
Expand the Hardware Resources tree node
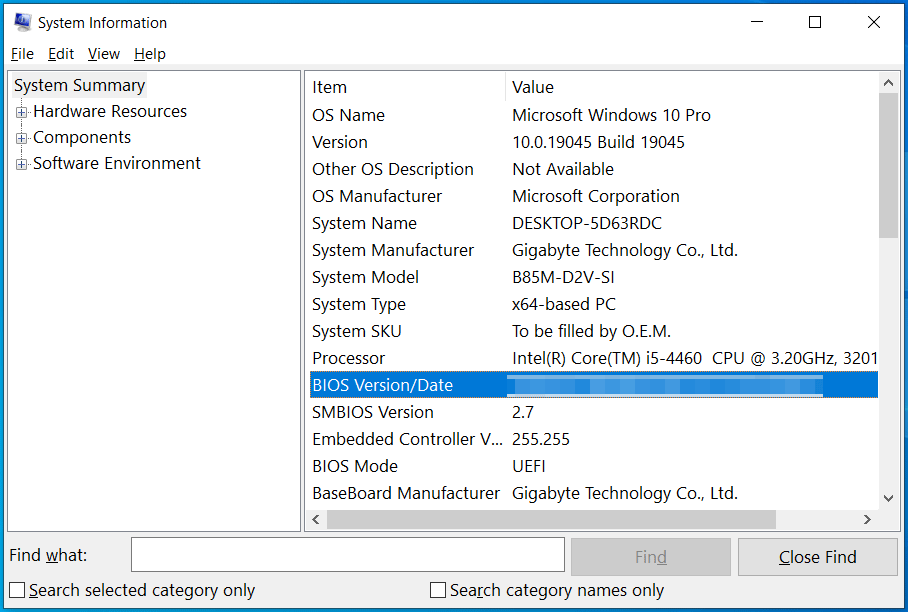coord(21,111)
